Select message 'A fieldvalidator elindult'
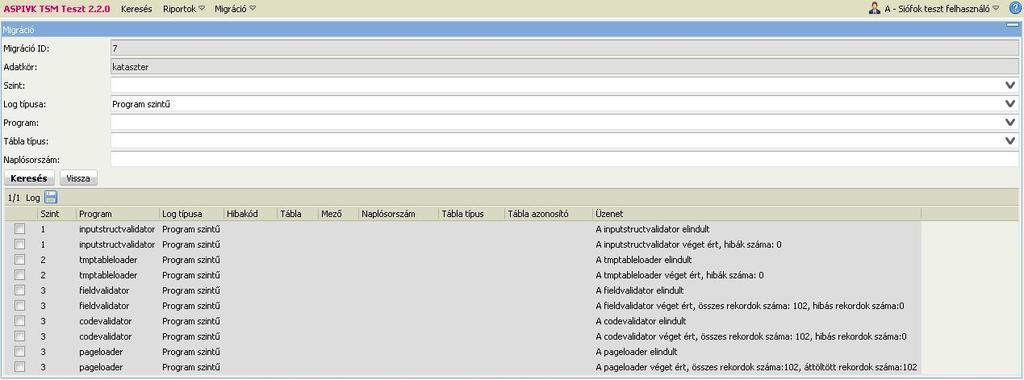 click(x=639, y=290)
